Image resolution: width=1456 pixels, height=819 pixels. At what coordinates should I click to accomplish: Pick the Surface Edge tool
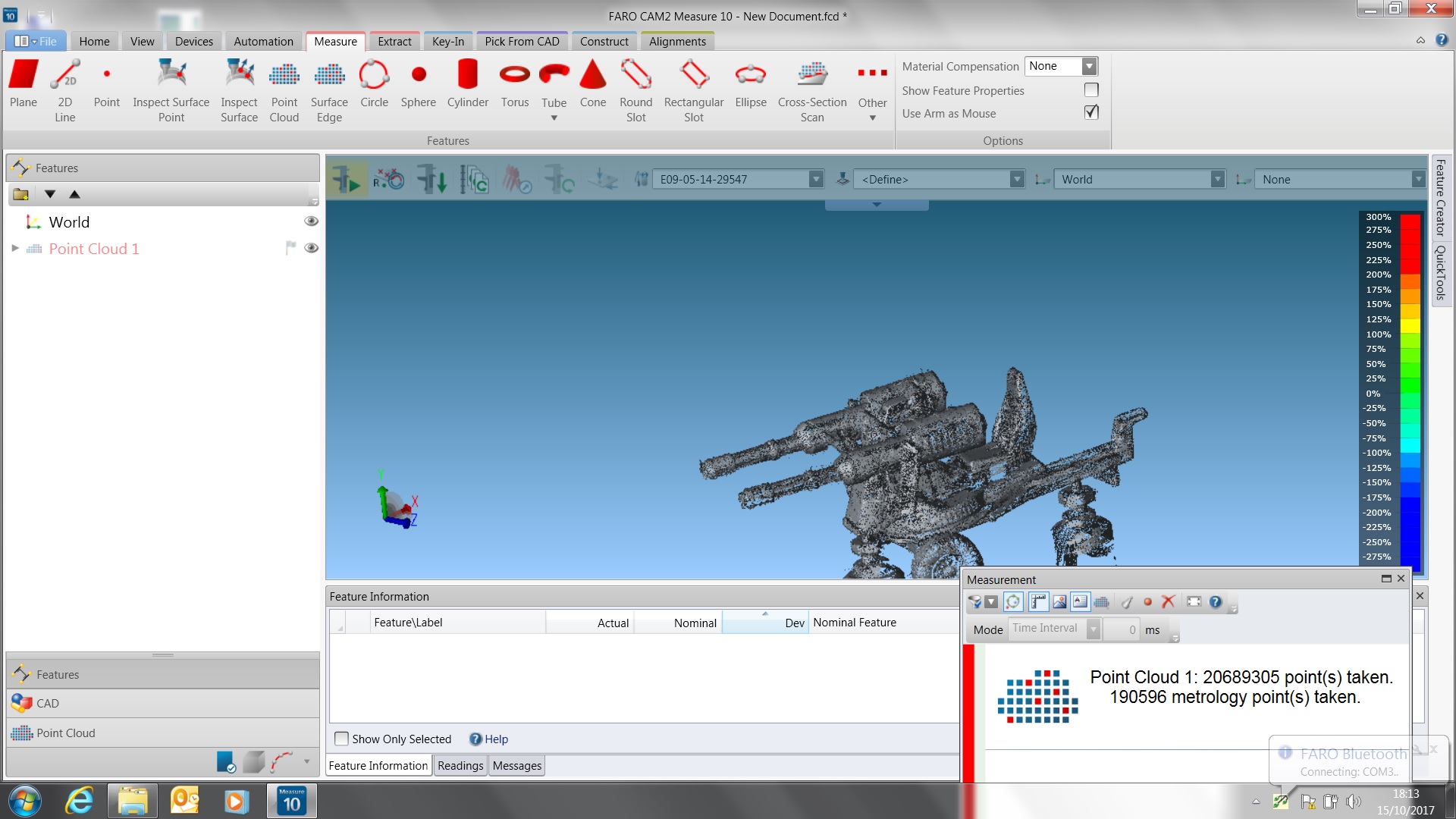329,90
